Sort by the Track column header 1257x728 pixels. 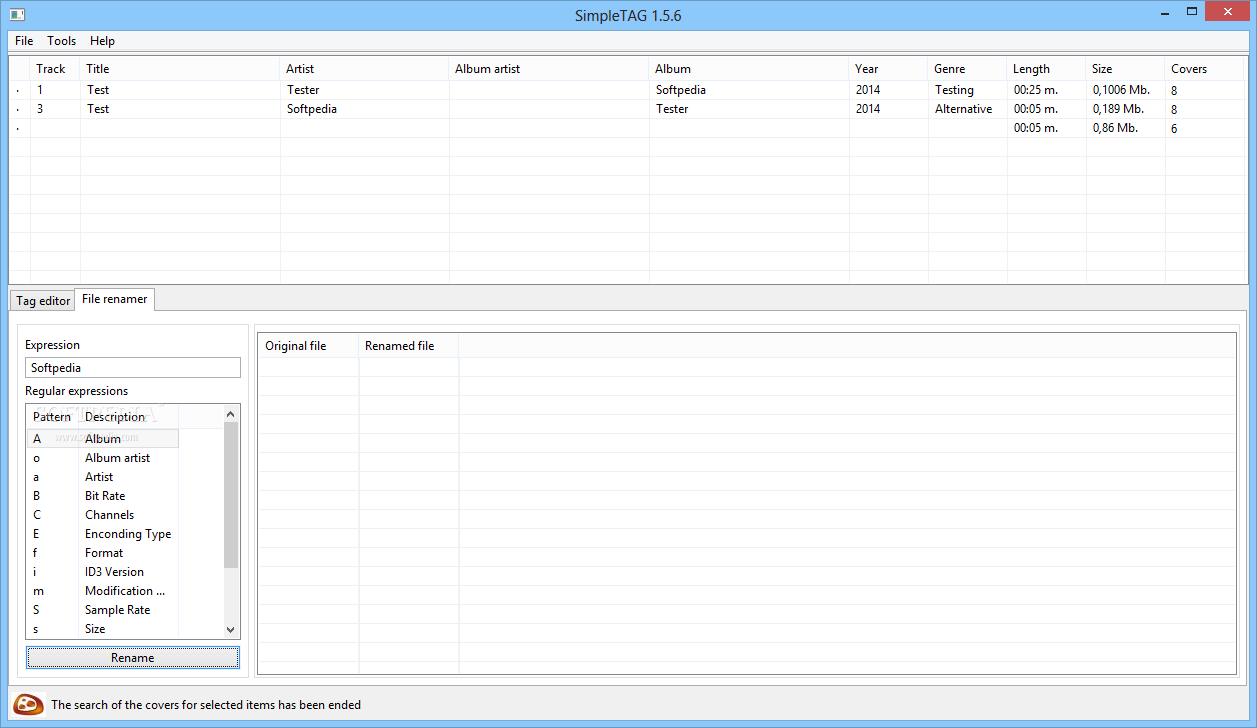click(x=55, y=69)
